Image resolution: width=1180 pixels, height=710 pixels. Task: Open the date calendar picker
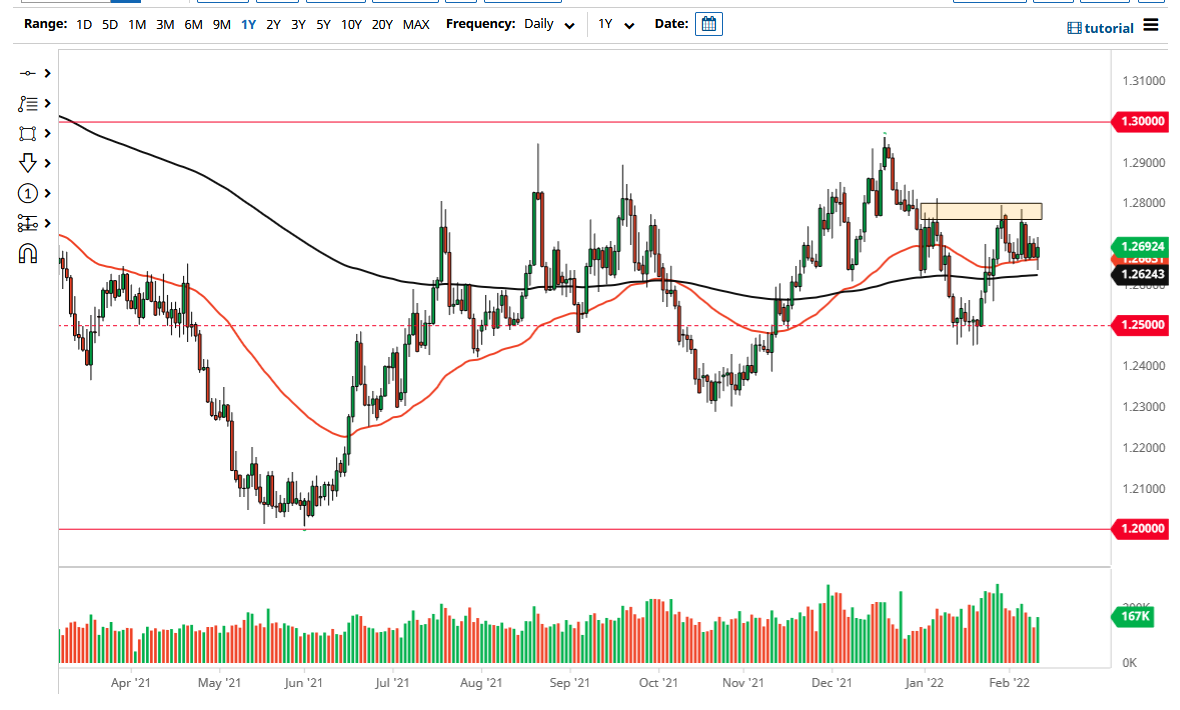point(708,23)
